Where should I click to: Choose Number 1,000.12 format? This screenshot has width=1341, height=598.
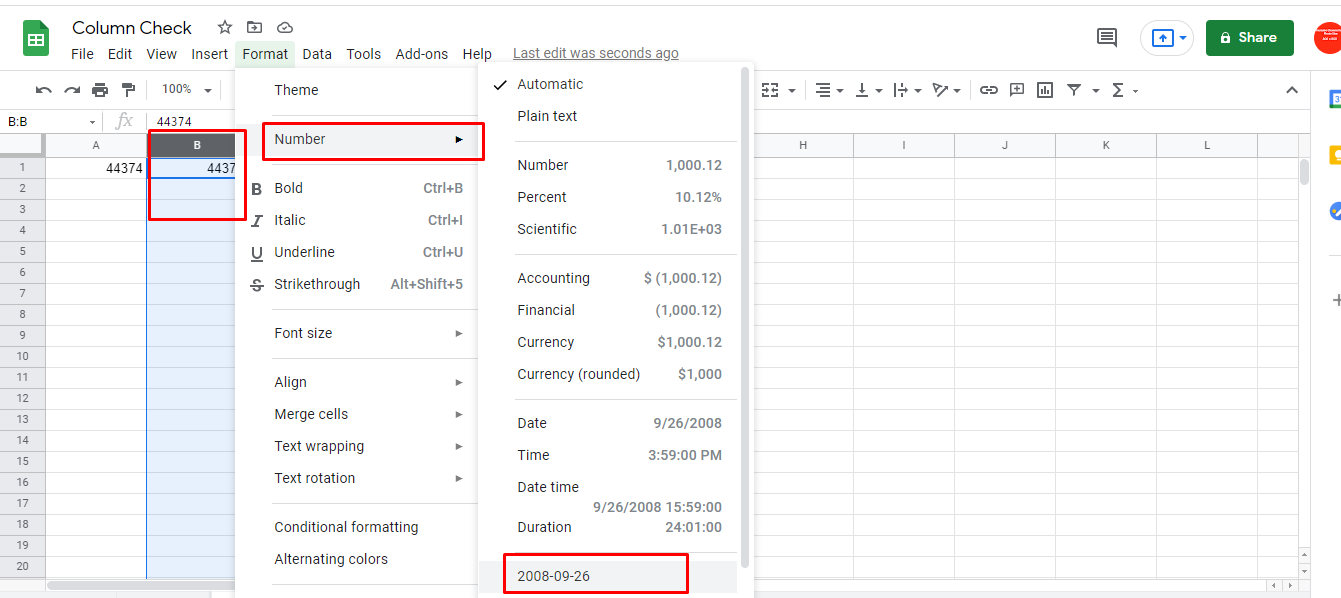[x=609, y=165]
